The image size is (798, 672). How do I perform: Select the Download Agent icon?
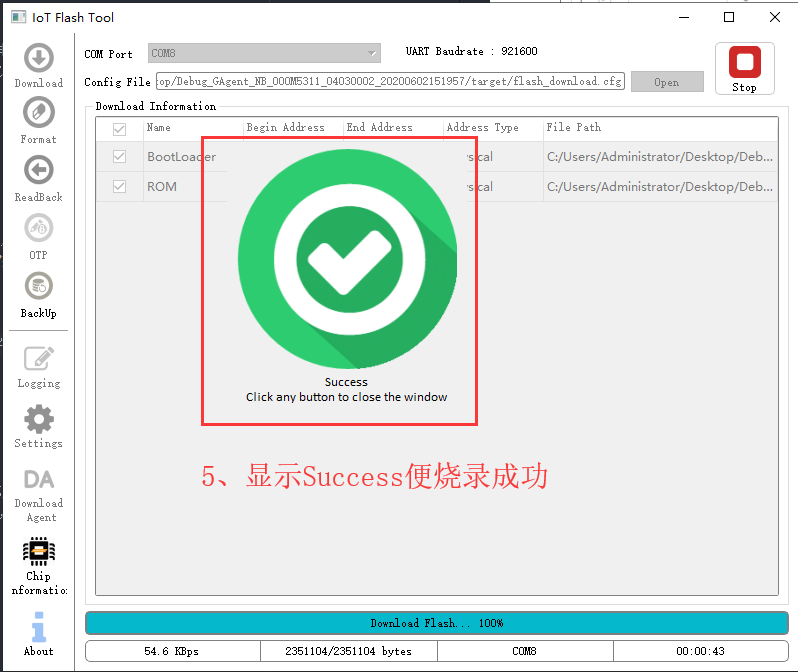point(38,480)
